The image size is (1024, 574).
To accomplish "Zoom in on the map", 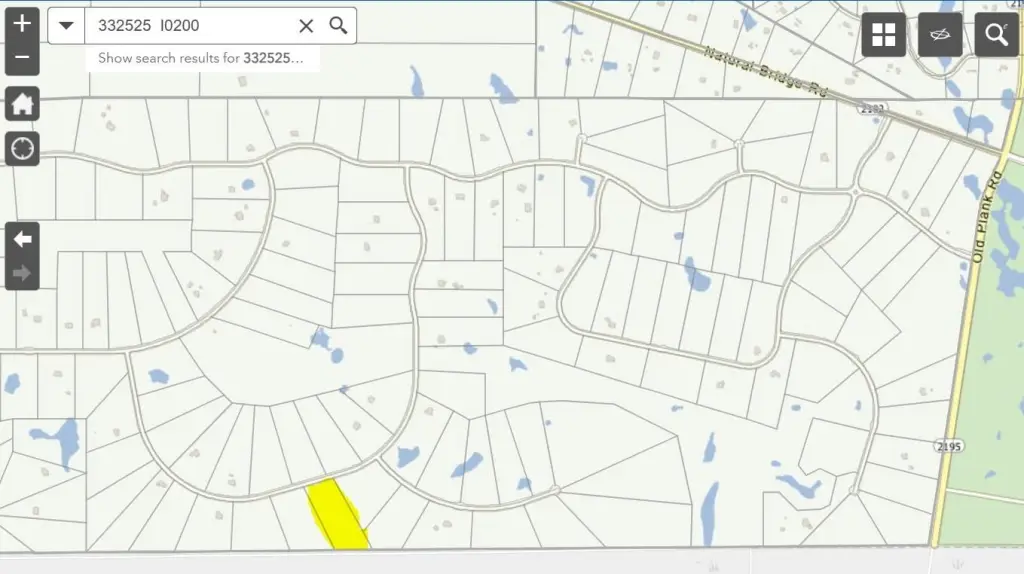I will (22, 24).
